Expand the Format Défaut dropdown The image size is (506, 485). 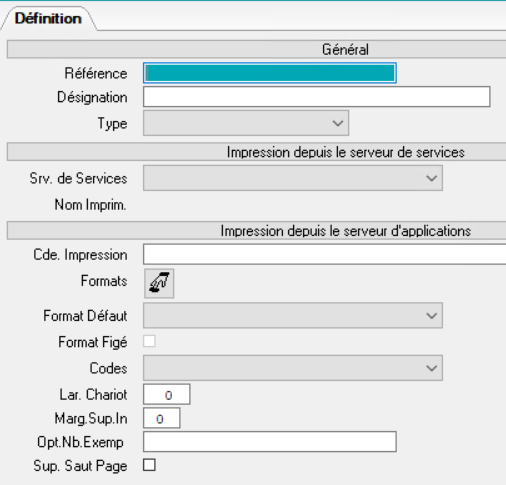coord(293,315)
